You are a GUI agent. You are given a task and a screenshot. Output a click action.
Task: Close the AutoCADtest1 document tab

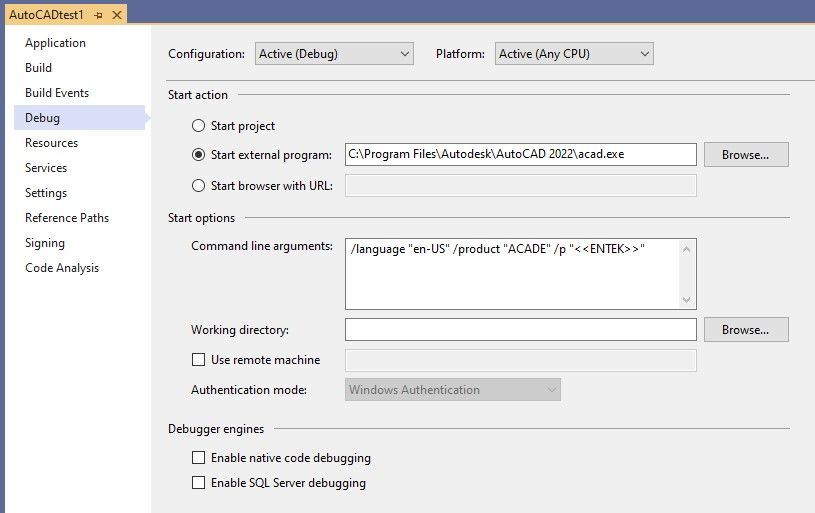coord(116,16)
